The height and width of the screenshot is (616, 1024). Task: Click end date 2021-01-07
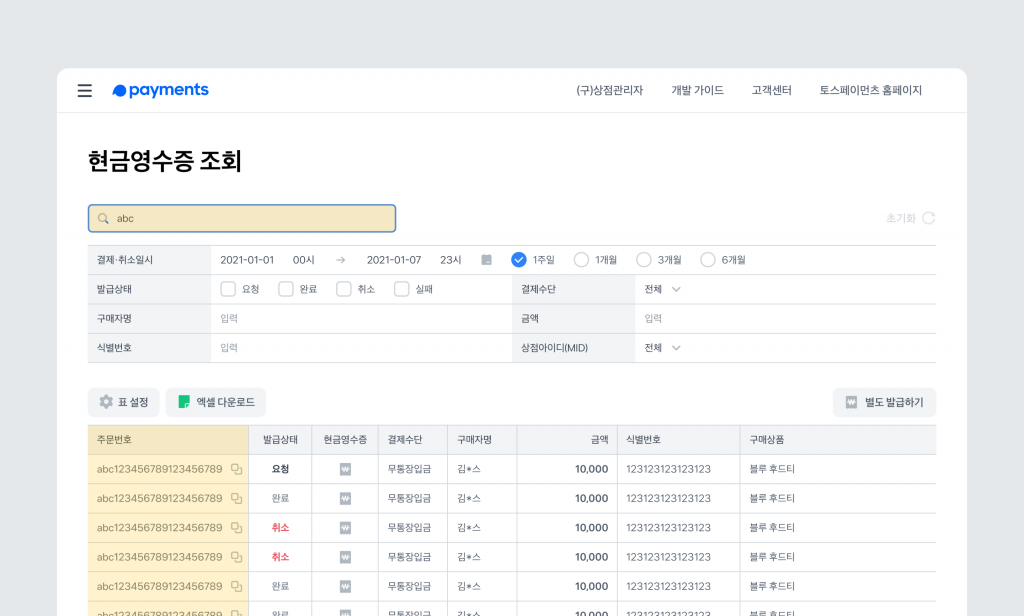tap(394, 260)
